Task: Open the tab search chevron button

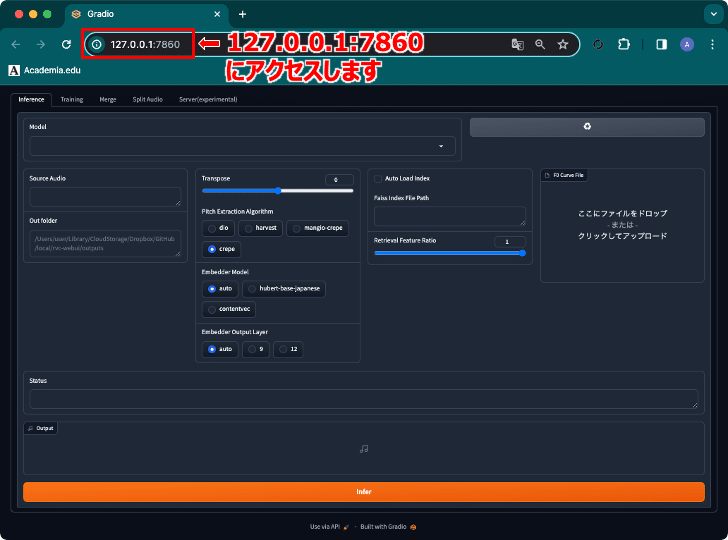Action: click(x=714, y=14)
